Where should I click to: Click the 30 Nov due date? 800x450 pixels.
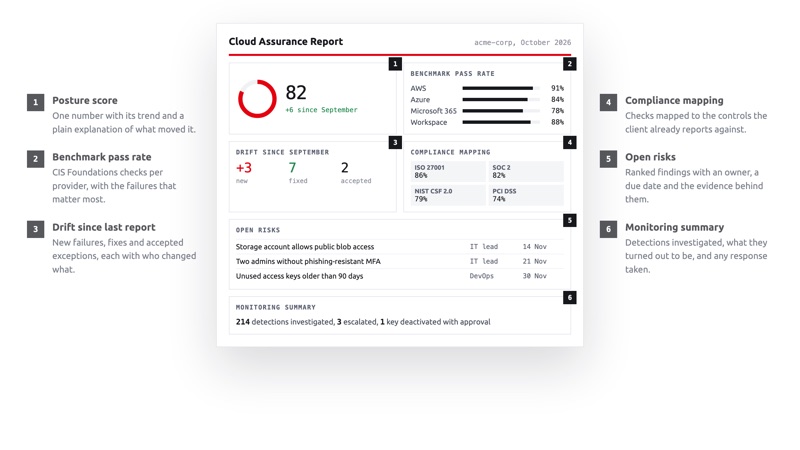tap(534, 276)
